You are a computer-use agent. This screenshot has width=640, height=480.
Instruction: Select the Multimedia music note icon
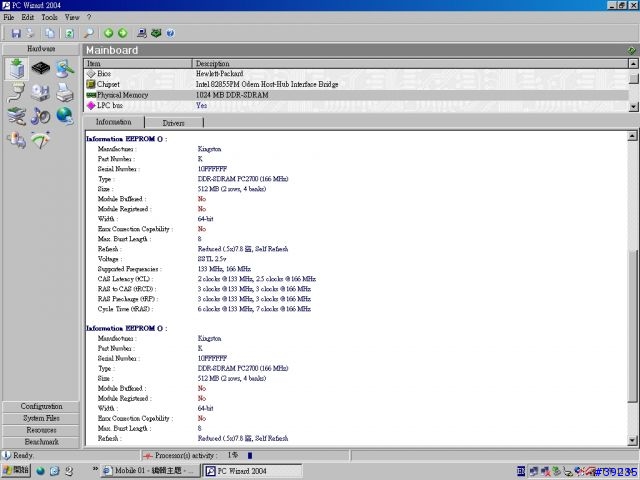(x=41, y=116)
